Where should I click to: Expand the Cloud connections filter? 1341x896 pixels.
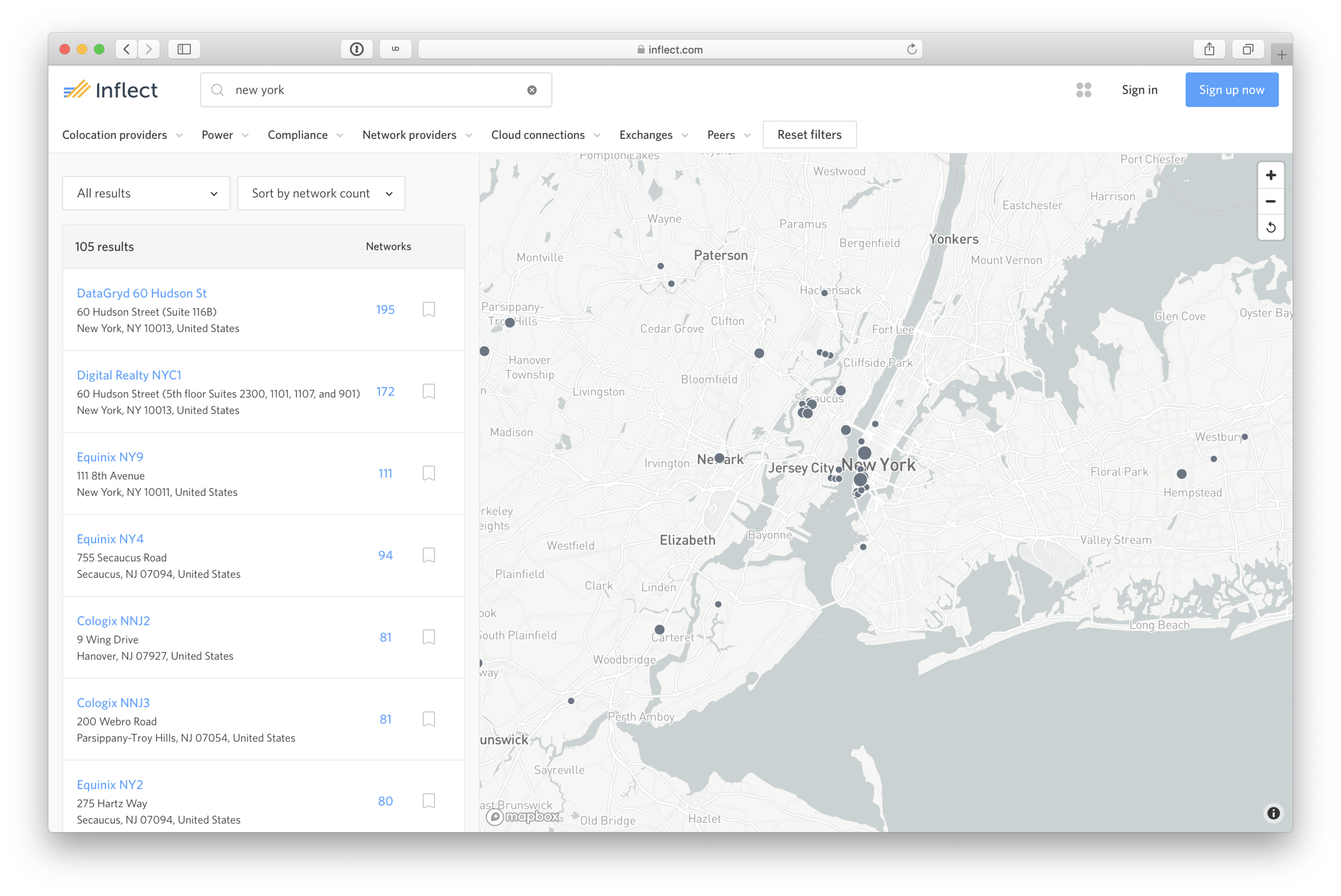546,135
